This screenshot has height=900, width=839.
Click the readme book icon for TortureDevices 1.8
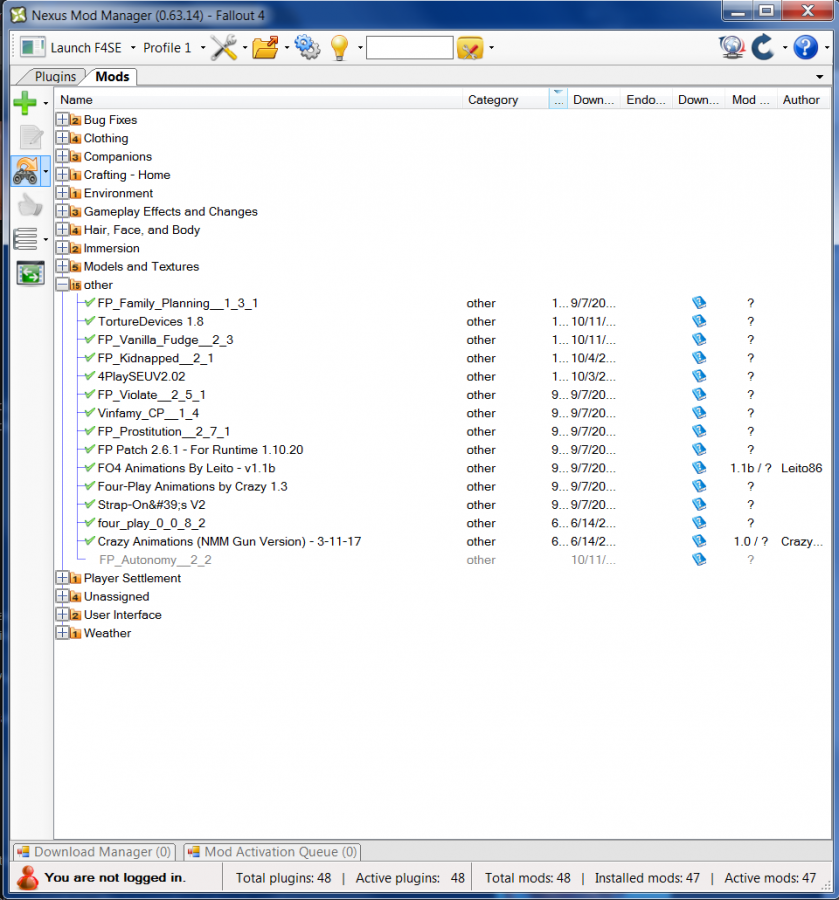point(698,321)
